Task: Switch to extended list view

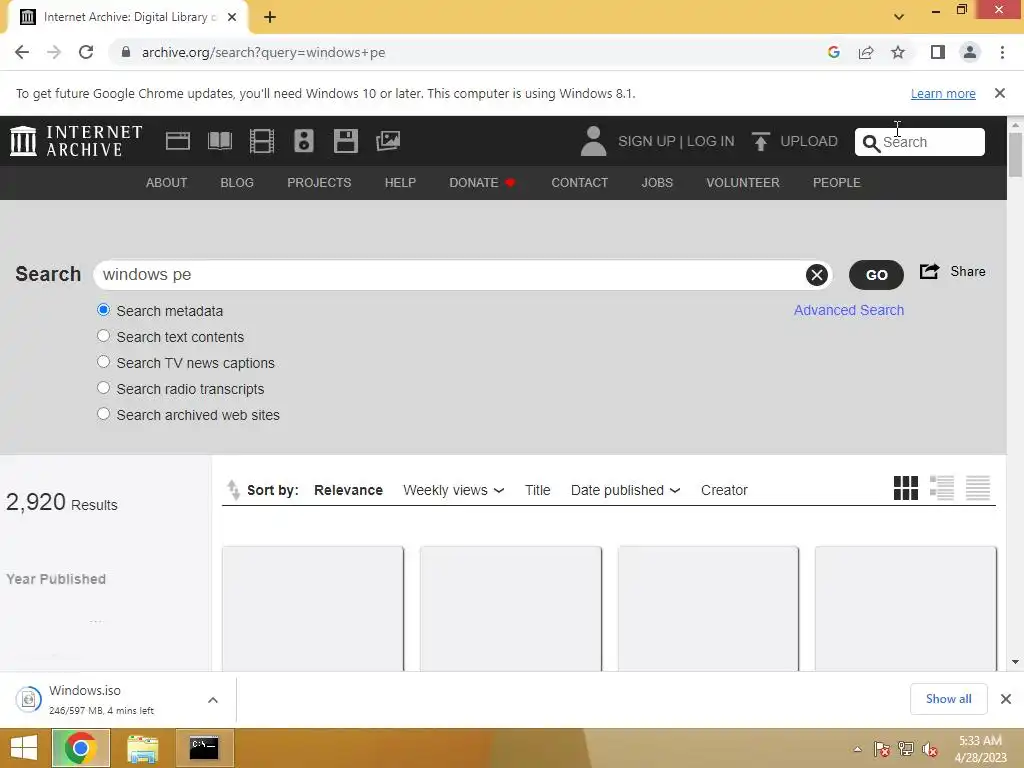Action: [942, 488]
